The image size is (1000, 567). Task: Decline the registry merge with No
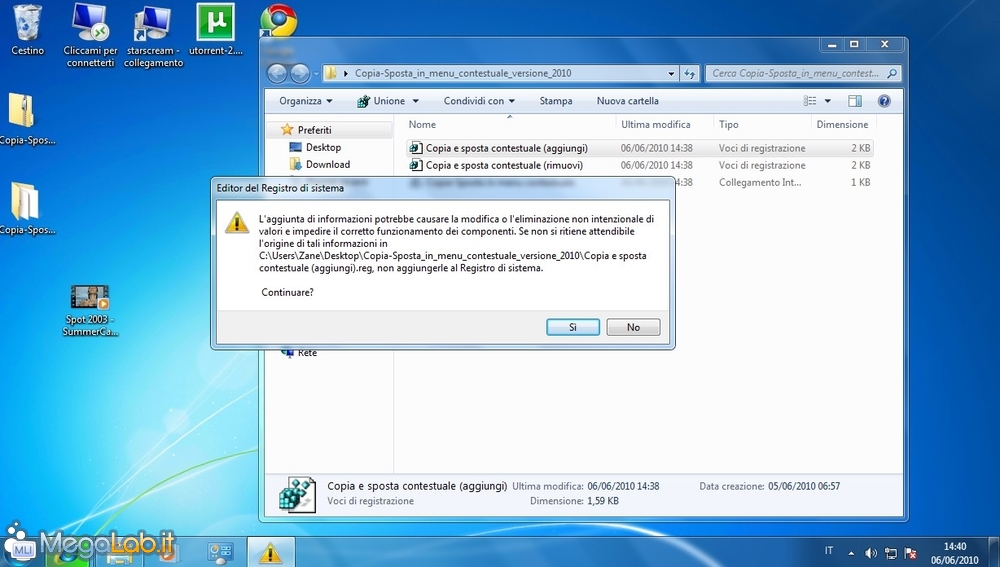633,327
